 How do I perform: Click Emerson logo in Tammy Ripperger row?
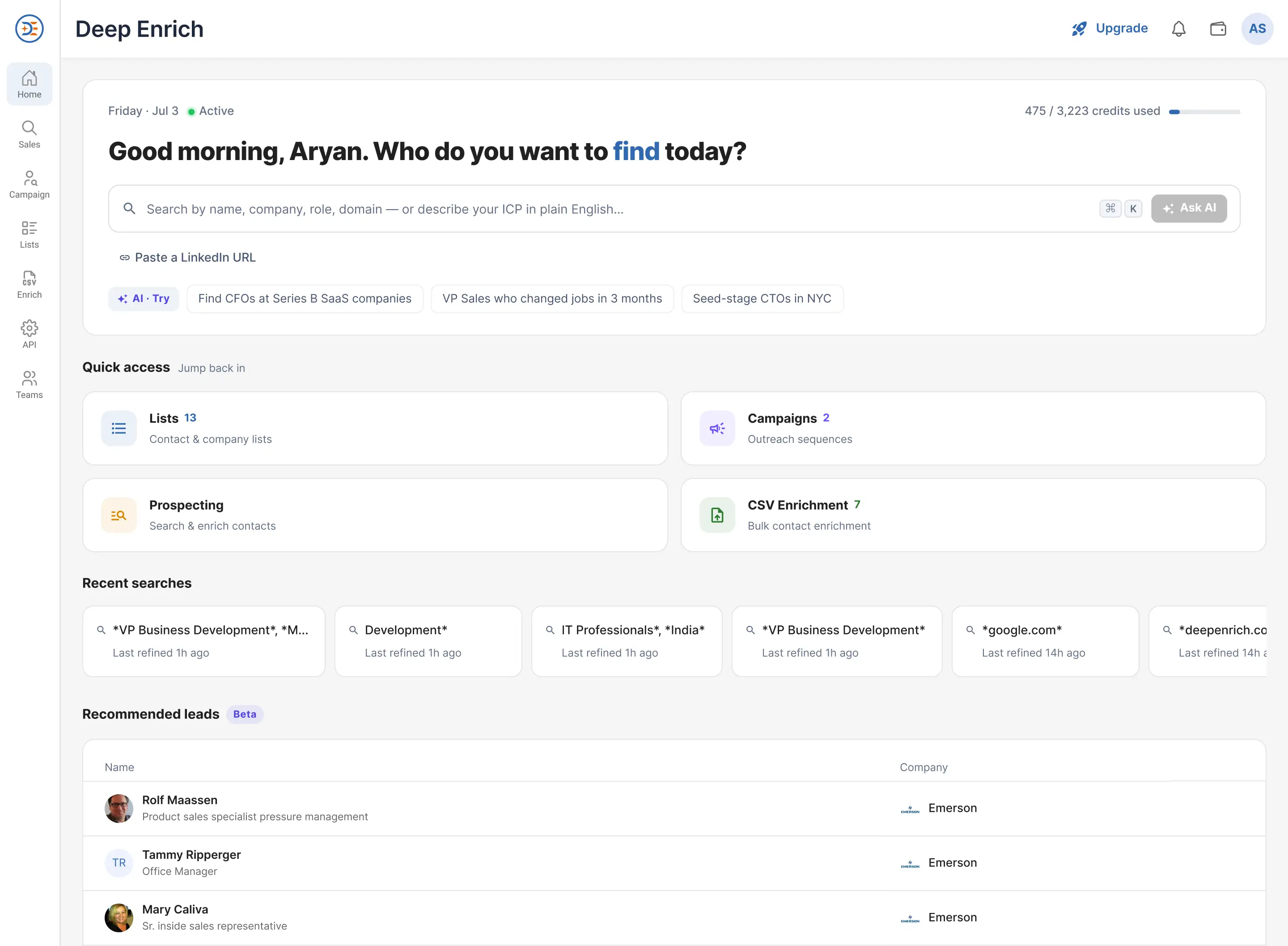click(910, 864)
